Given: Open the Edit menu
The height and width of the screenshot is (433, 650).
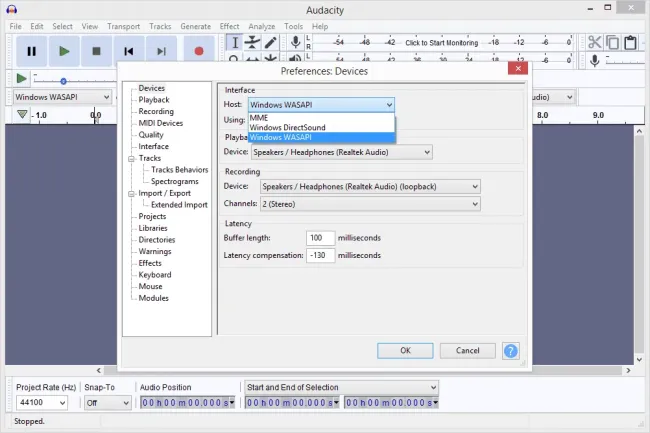Looking at the screenshot, I should (x=36, y=26).
